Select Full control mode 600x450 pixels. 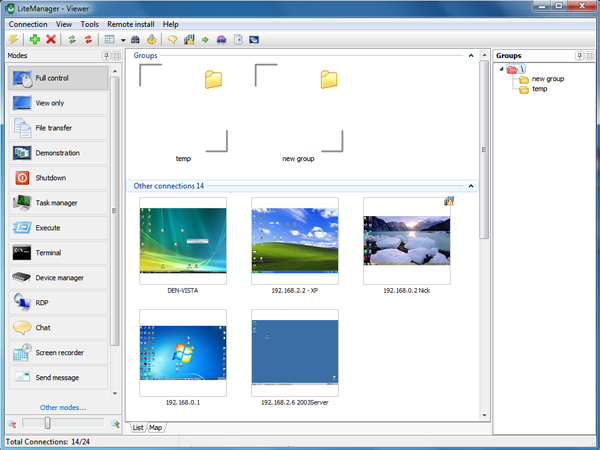pyautogui.click(x=59, y=78)
